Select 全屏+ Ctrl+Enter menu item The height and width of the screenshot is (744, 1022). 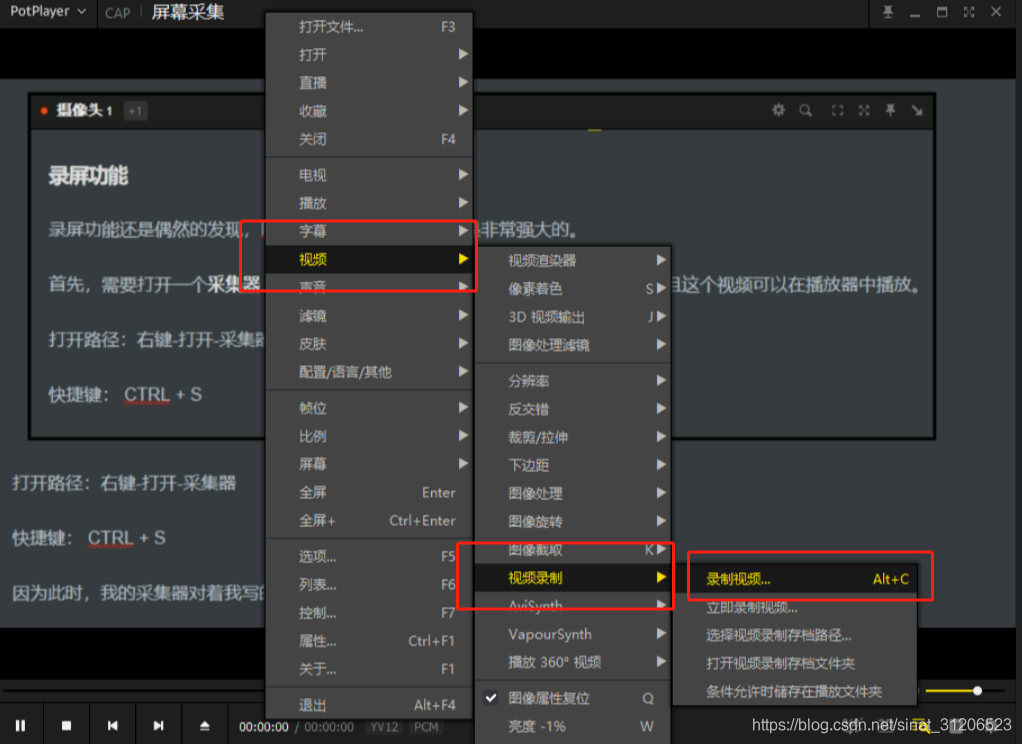pyautogui.click(x=369, y=520)
